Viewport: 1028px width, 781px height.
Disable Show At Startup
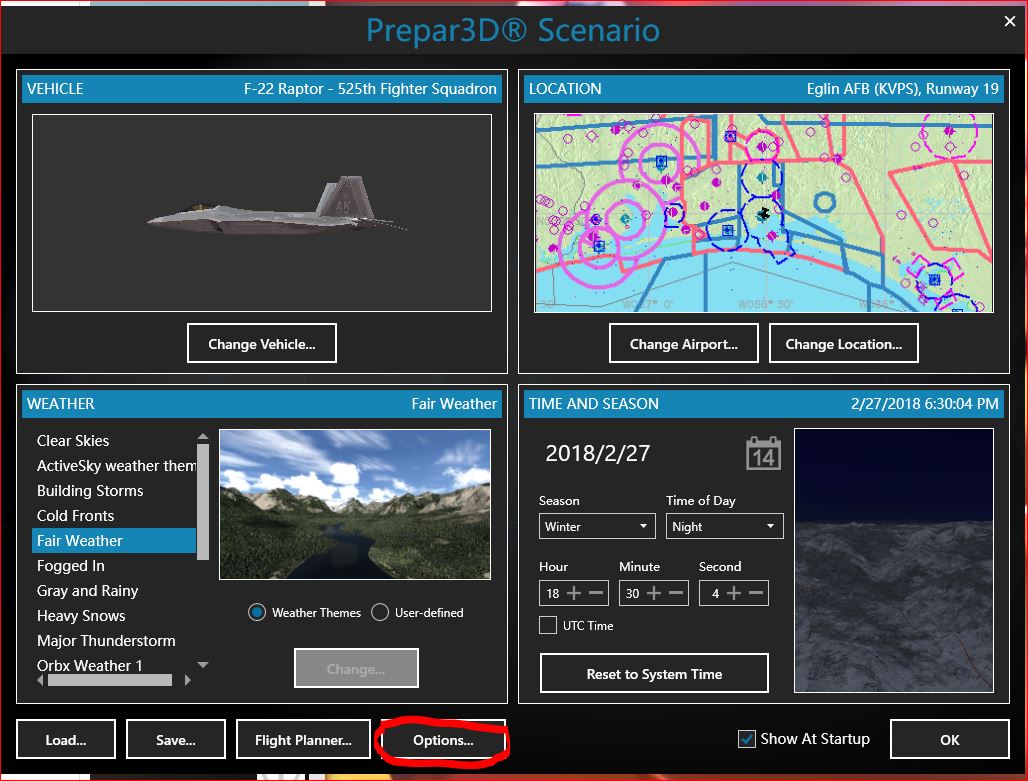[x=745, y=738]
